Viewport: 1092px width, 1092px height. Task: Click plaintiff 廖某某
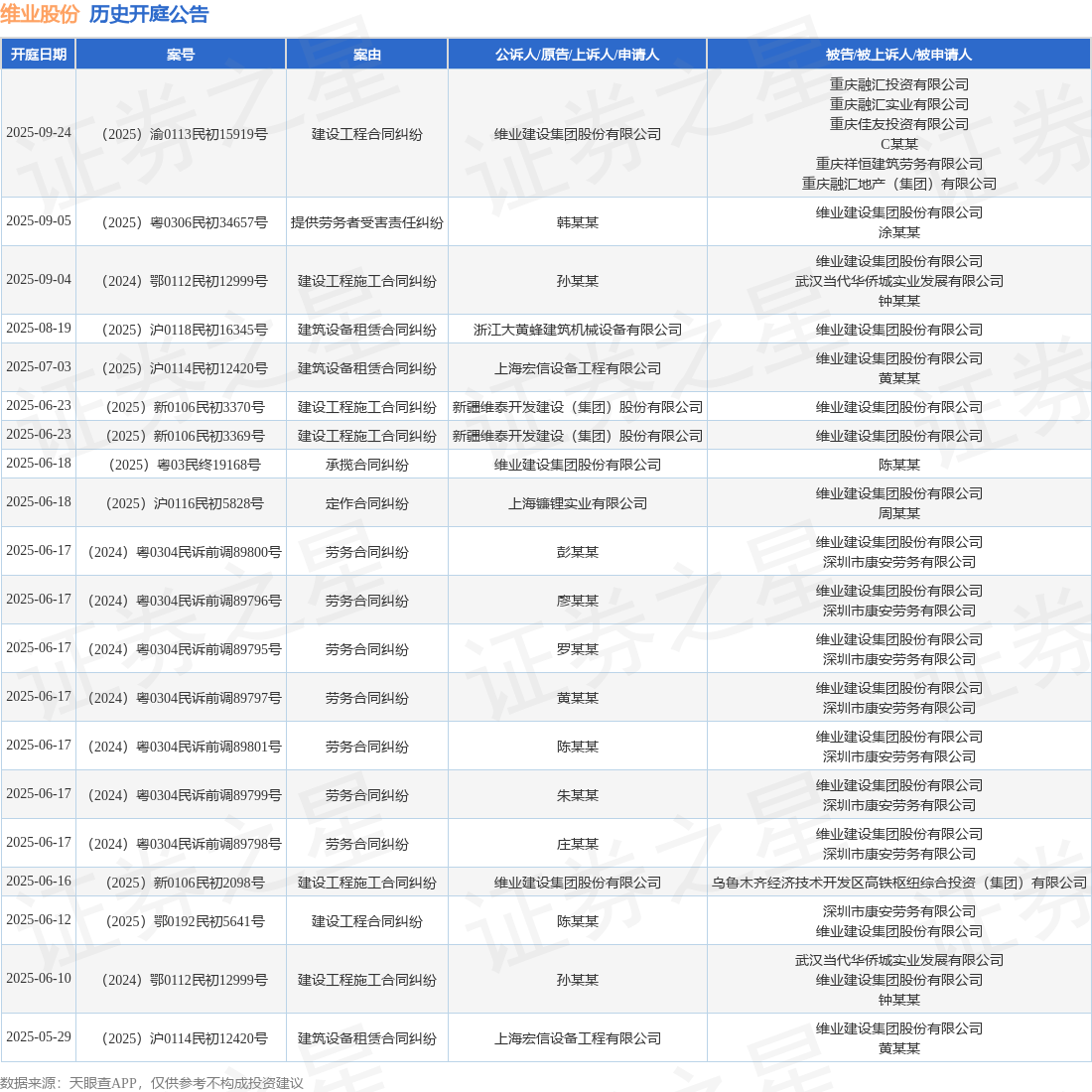point(578,601)
